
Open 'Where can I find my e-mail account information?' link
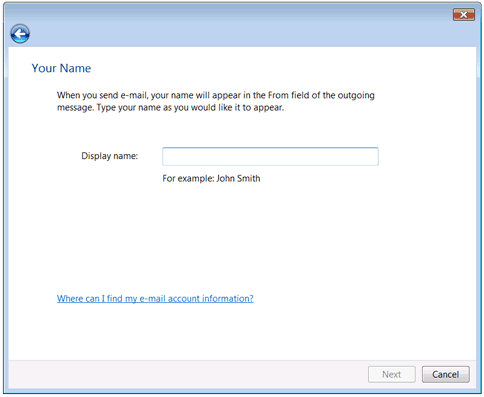pyautogui.click(x=155, y=298)
